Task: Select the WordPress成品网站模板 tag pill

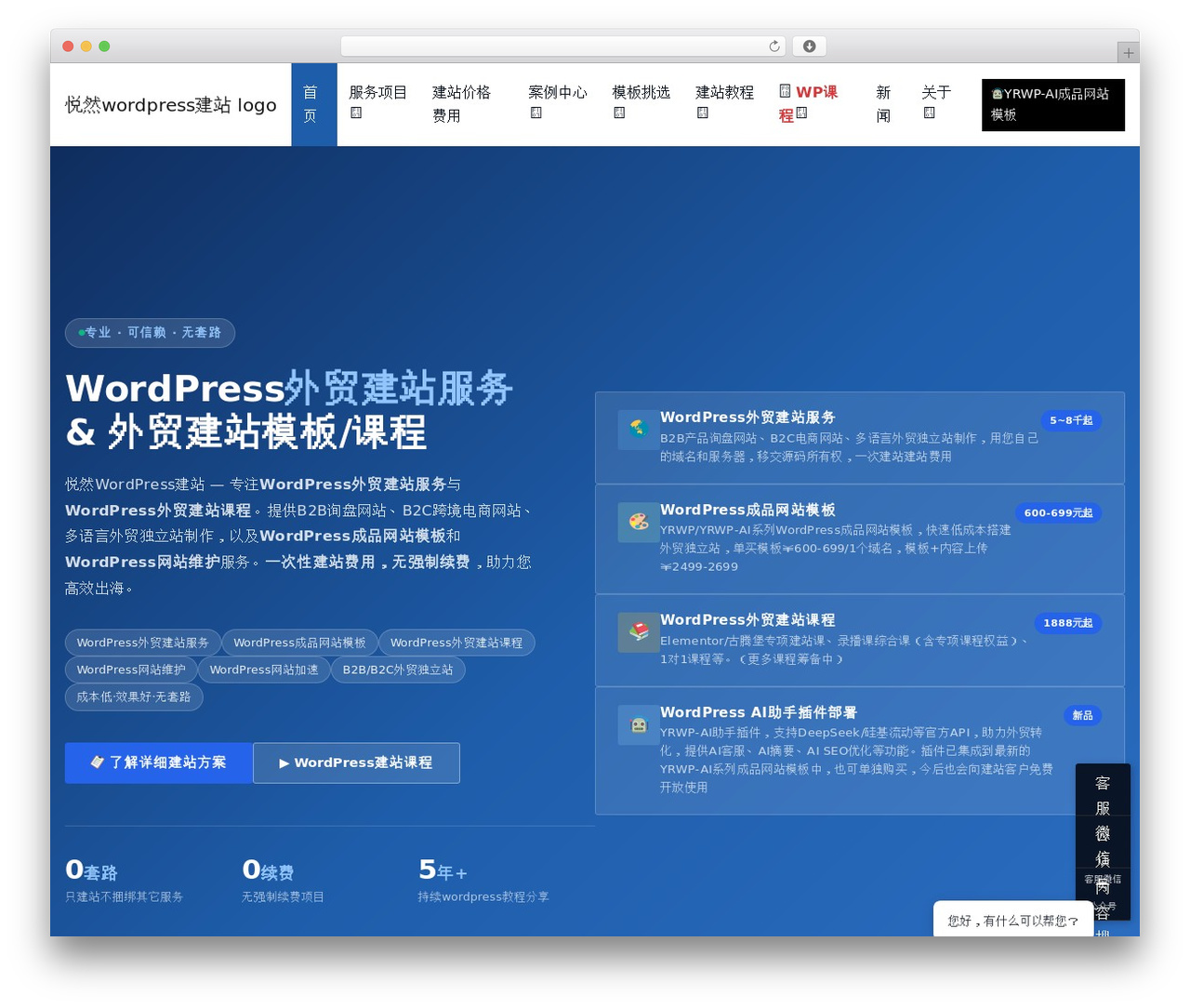Action: coord(299,643)
